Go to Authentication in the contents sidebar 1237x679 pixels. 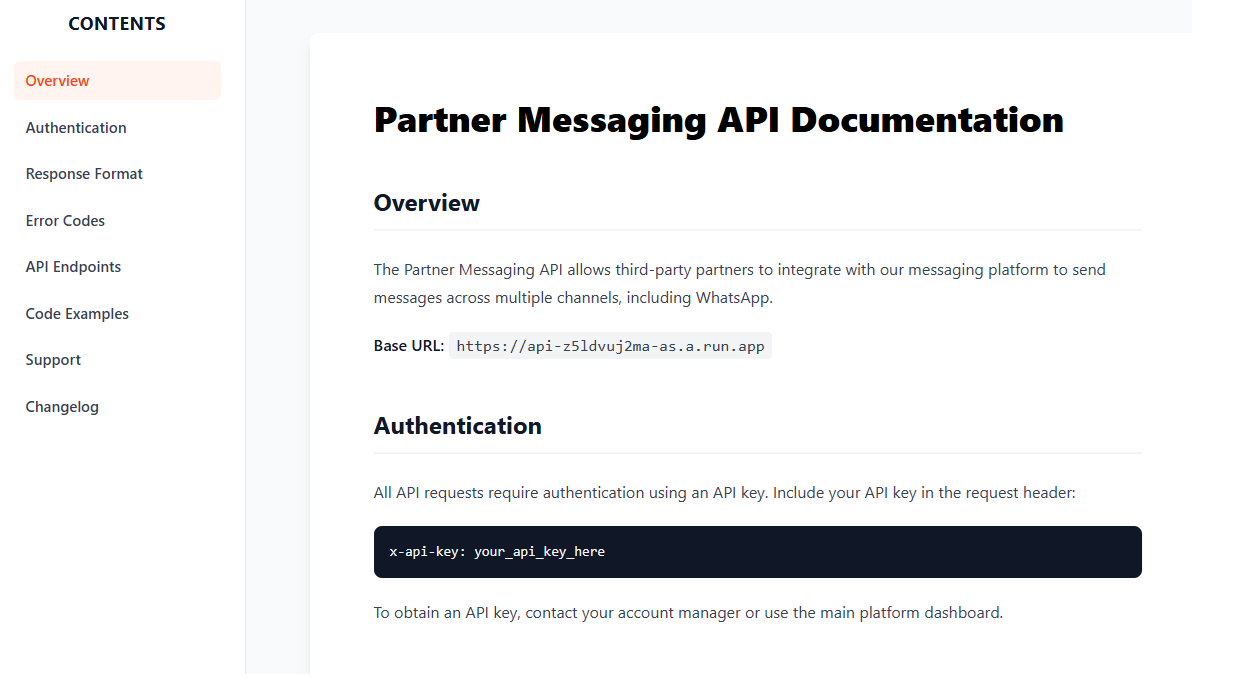pos(76,128)
